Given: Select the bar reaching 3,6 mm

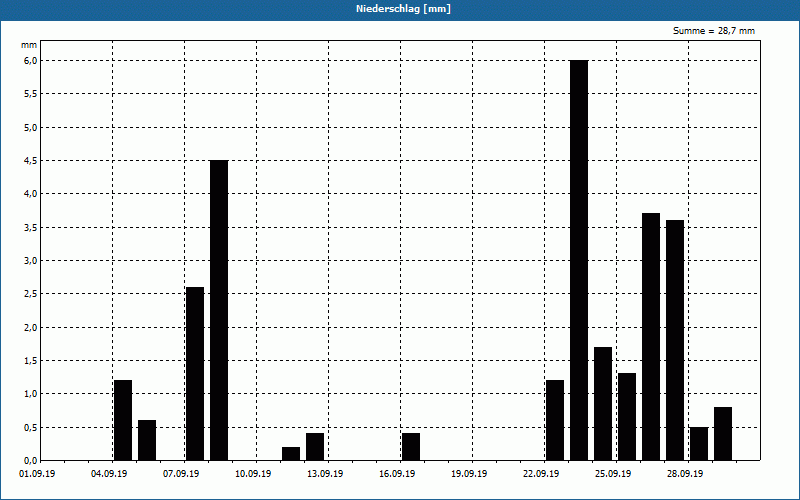Looking at the screenshot, I should (x=675, y=340).
